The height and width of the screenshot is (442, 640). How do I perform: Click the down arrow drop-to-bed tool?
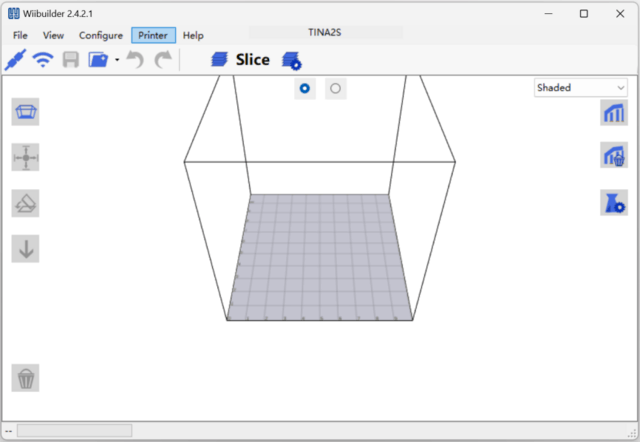(x=25, y=249)
